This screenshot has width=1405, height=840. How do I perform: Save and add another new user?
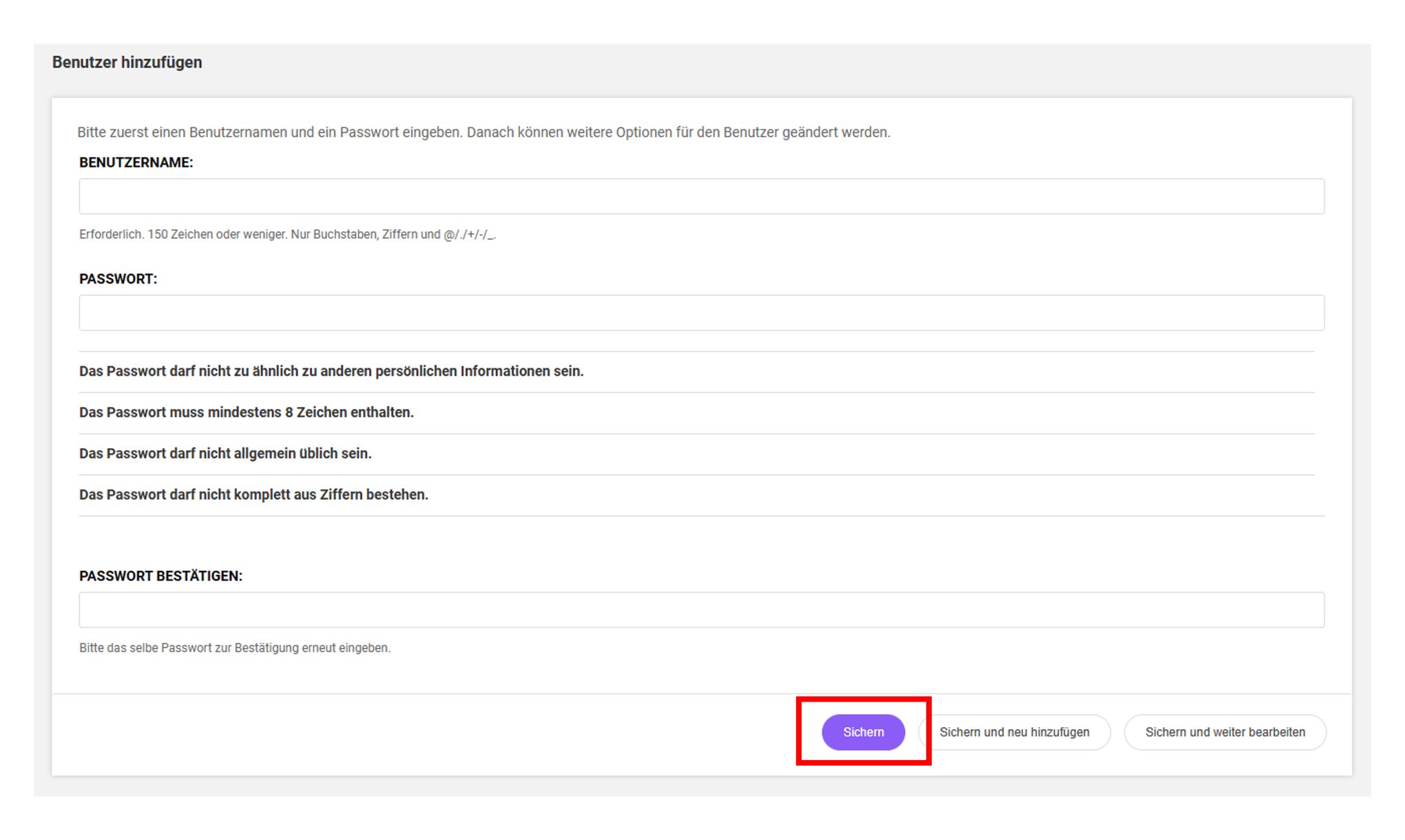1014,732
